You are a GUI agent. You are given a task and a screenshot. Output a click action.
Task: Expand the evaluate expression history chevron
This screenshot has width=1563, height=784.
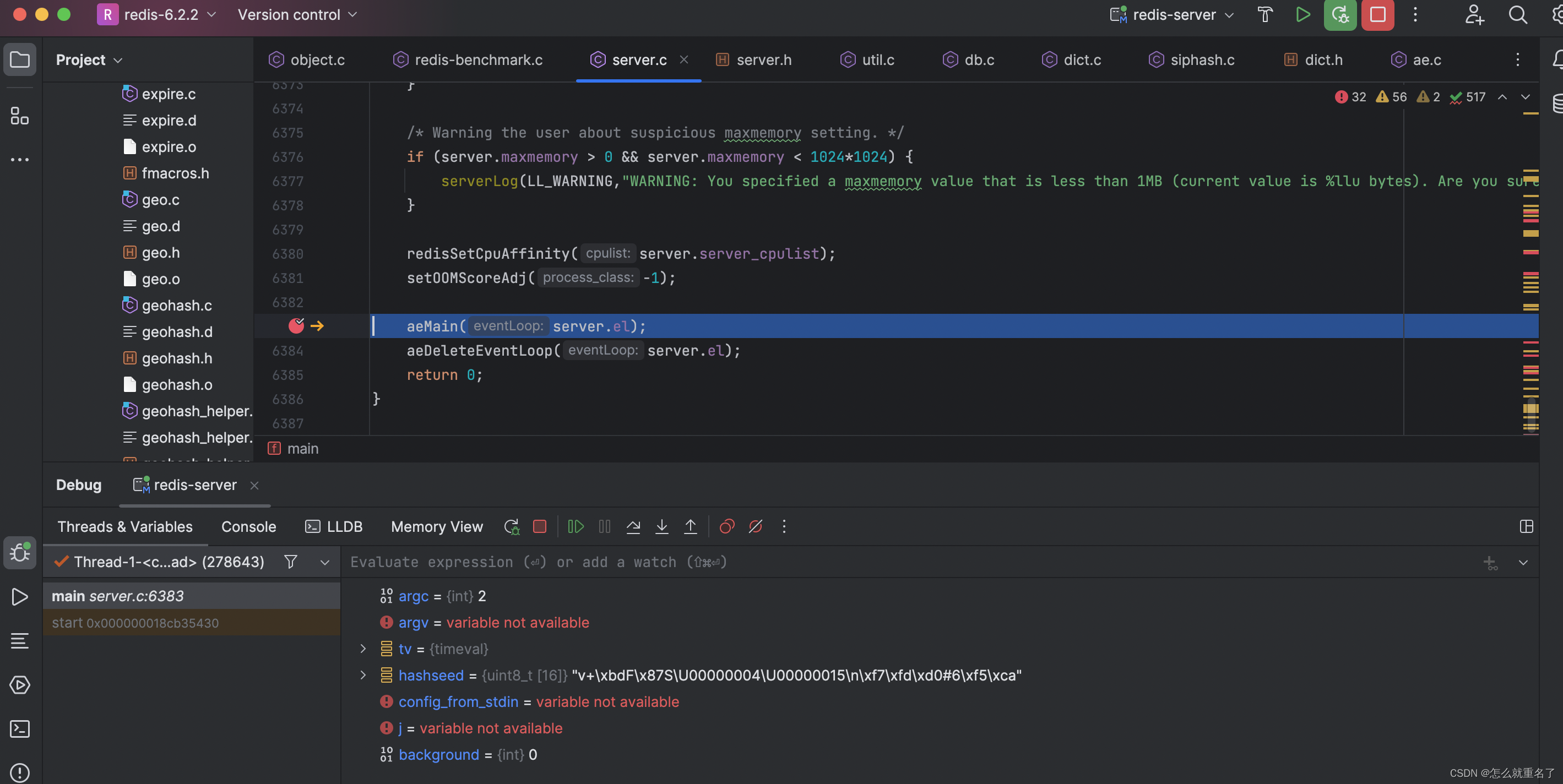[x=1522, y=562]
